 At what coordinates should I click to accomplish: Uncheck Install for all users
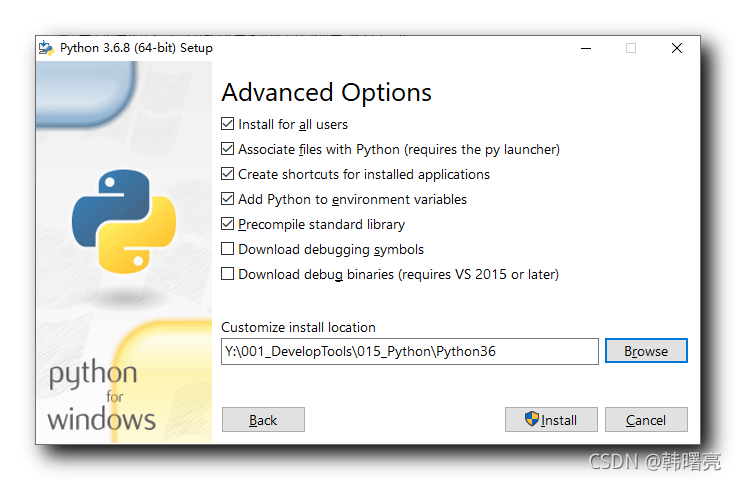[228, 124]
